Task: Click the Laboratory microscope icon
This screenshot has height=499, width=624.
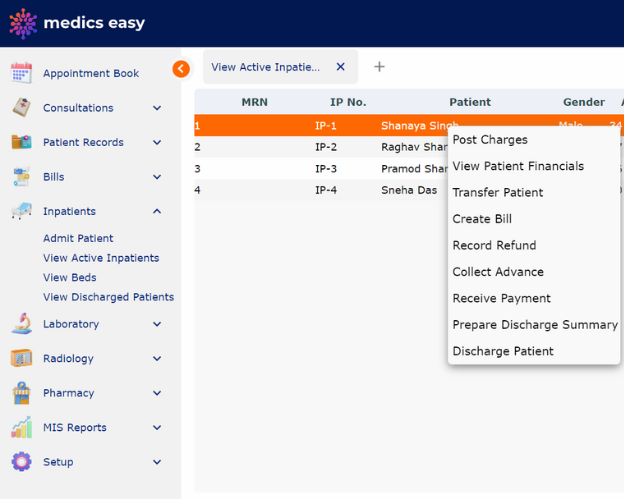Action: click(21, 324)
